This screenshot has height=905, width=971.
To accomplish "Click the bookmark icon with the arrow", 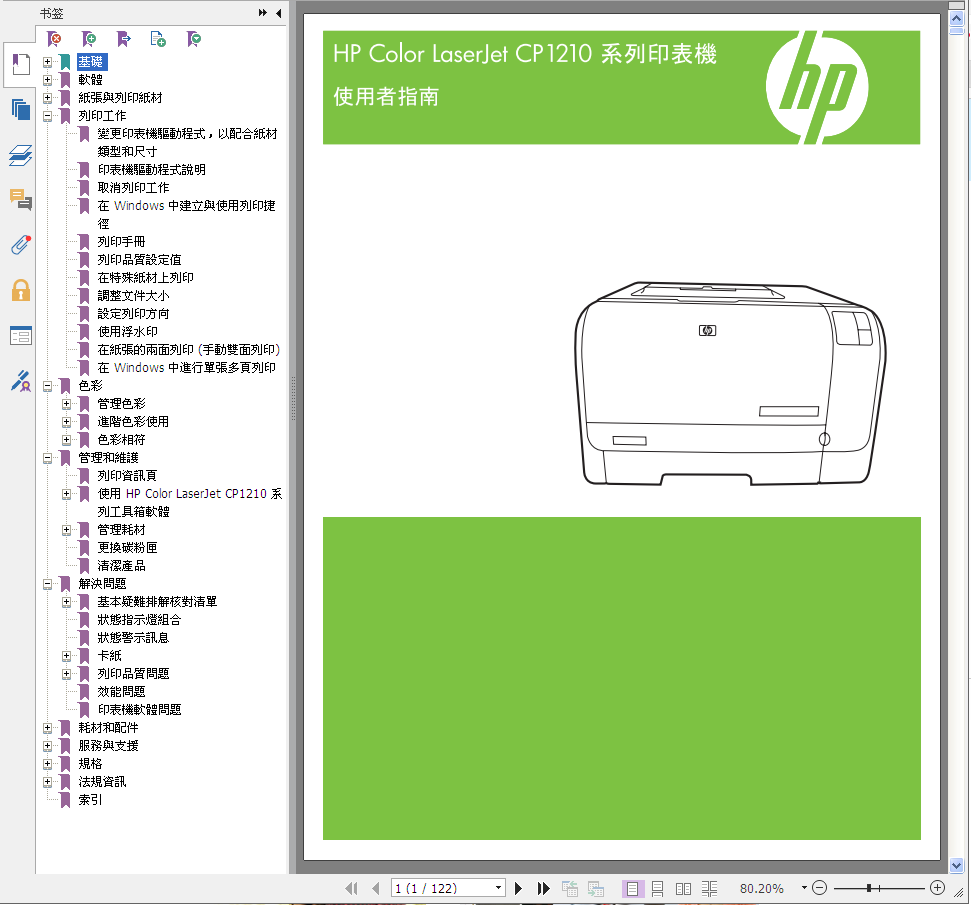I will click(124, 40).
